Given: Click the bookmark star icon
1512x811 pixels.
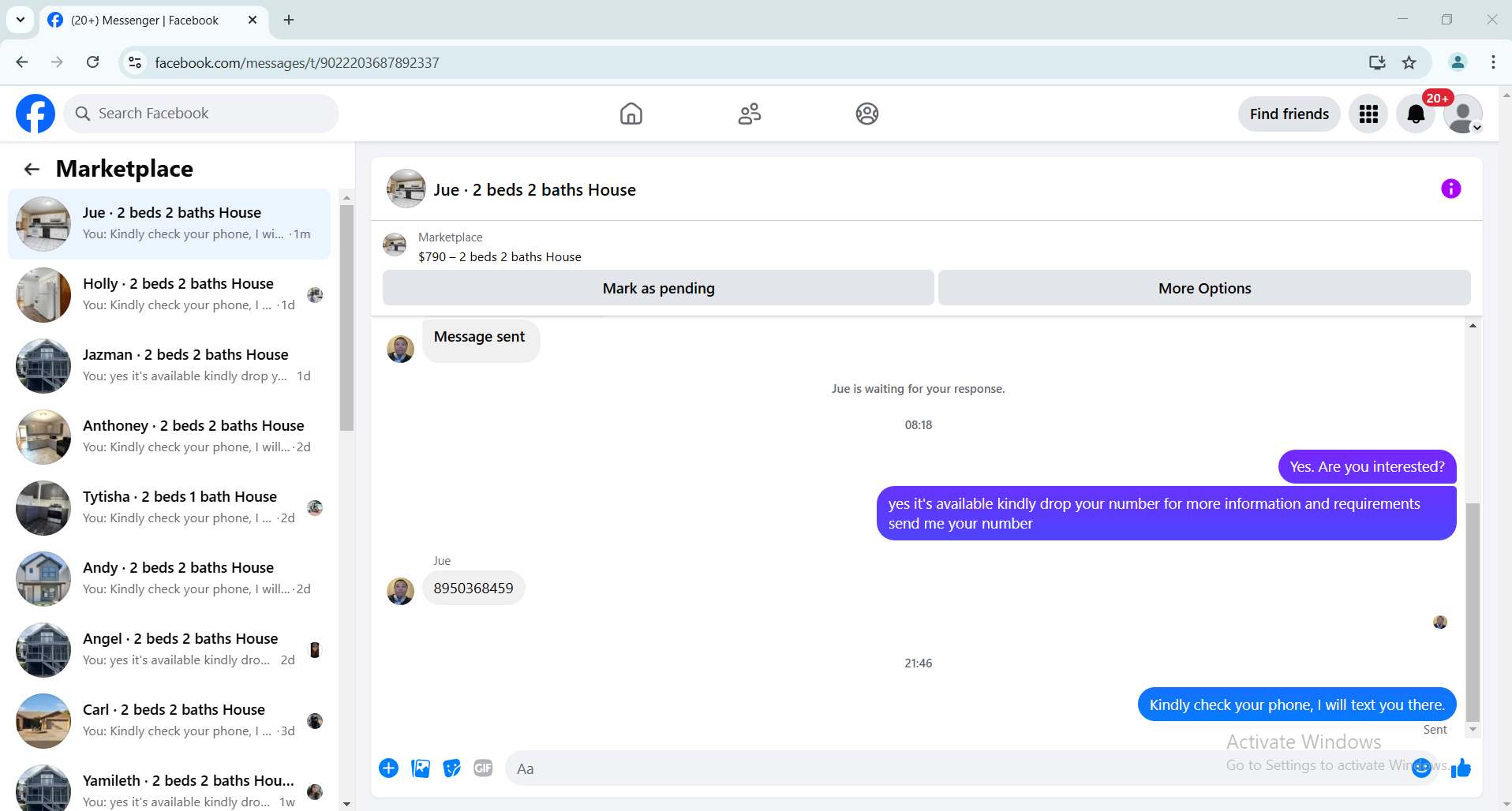Looking at the screenshot, I should [x=1409, y=62].
